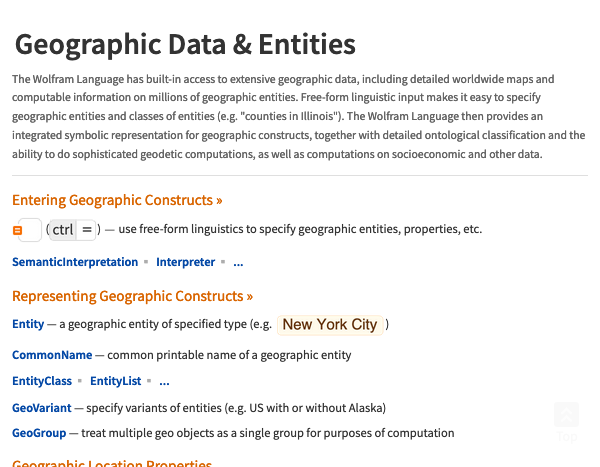This screenshot has height=467, width=600.
Task: Open Entity function documentation
Action: 28,324
